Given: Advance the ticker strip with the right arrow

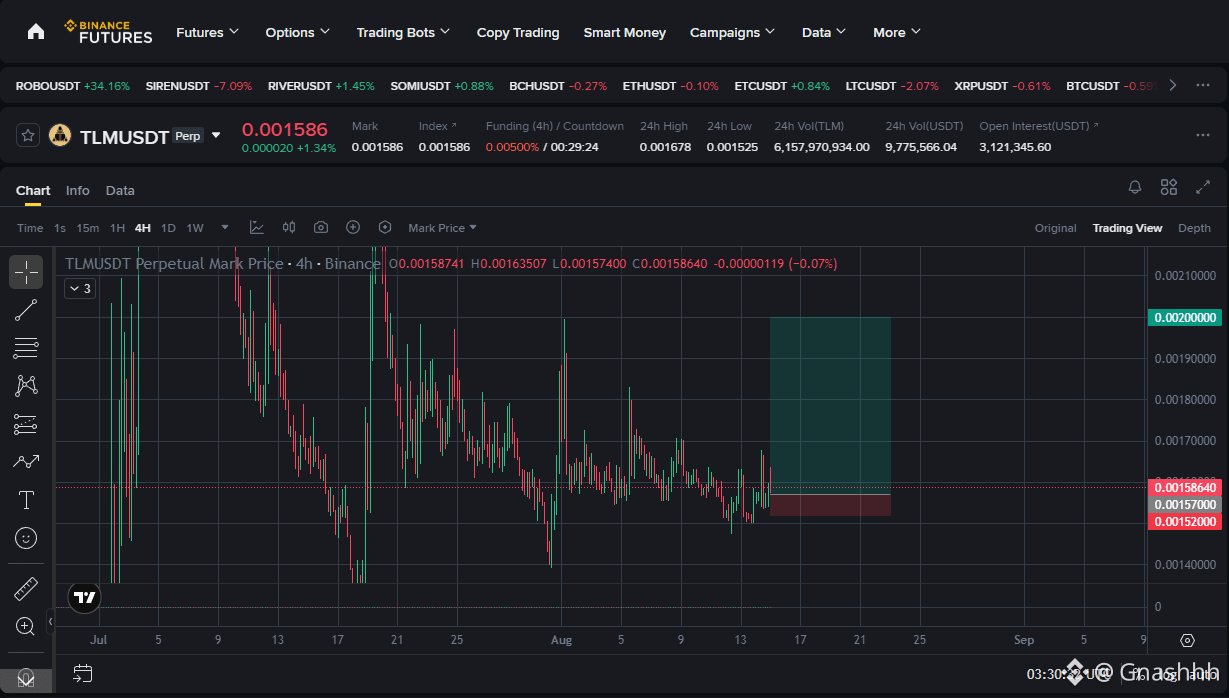Looking at the screenshot, I should point(1173,85).
